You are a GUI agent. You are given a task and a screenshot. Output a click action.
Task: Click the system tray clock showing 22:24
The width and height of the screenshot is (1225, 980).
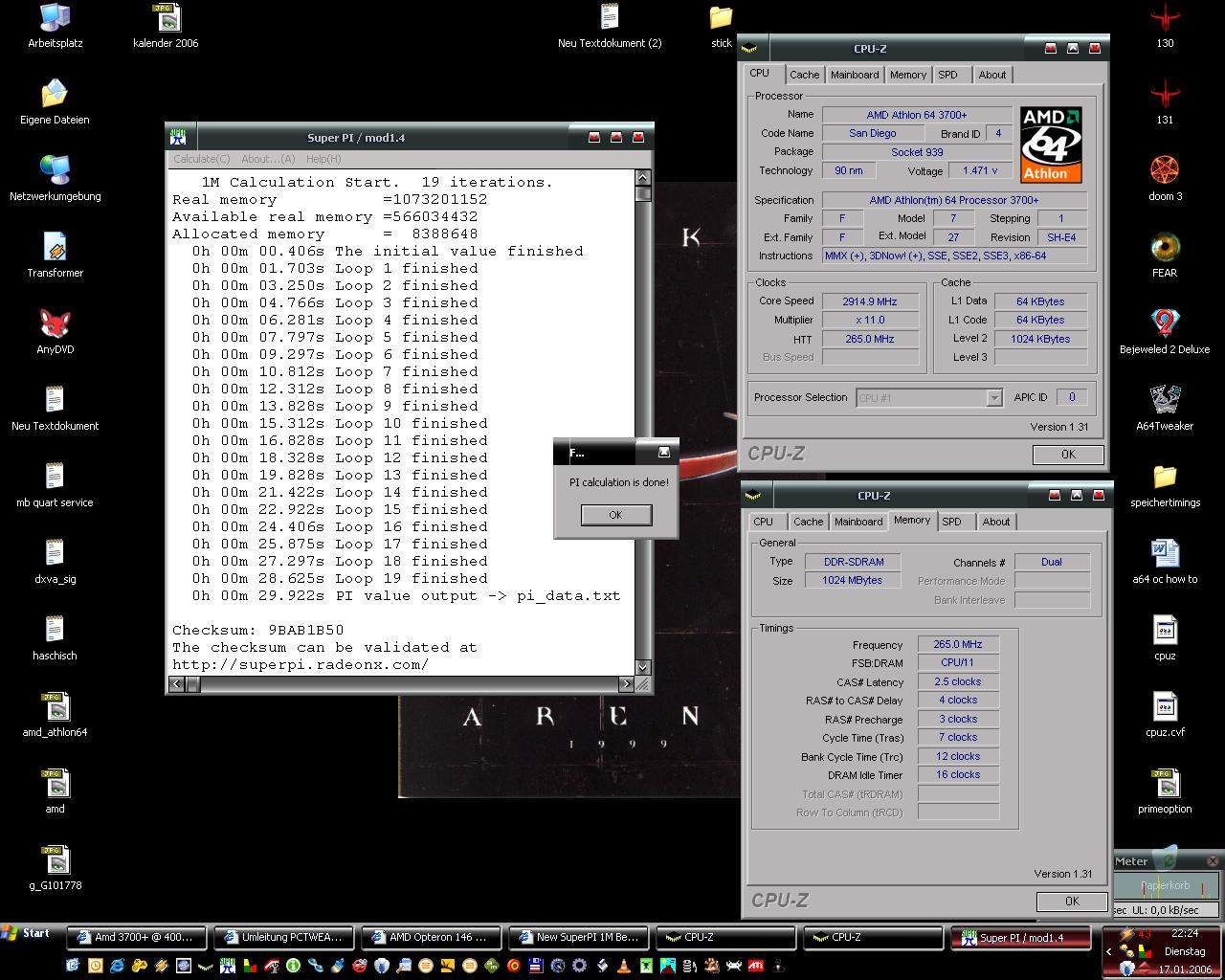[1185, 932]
